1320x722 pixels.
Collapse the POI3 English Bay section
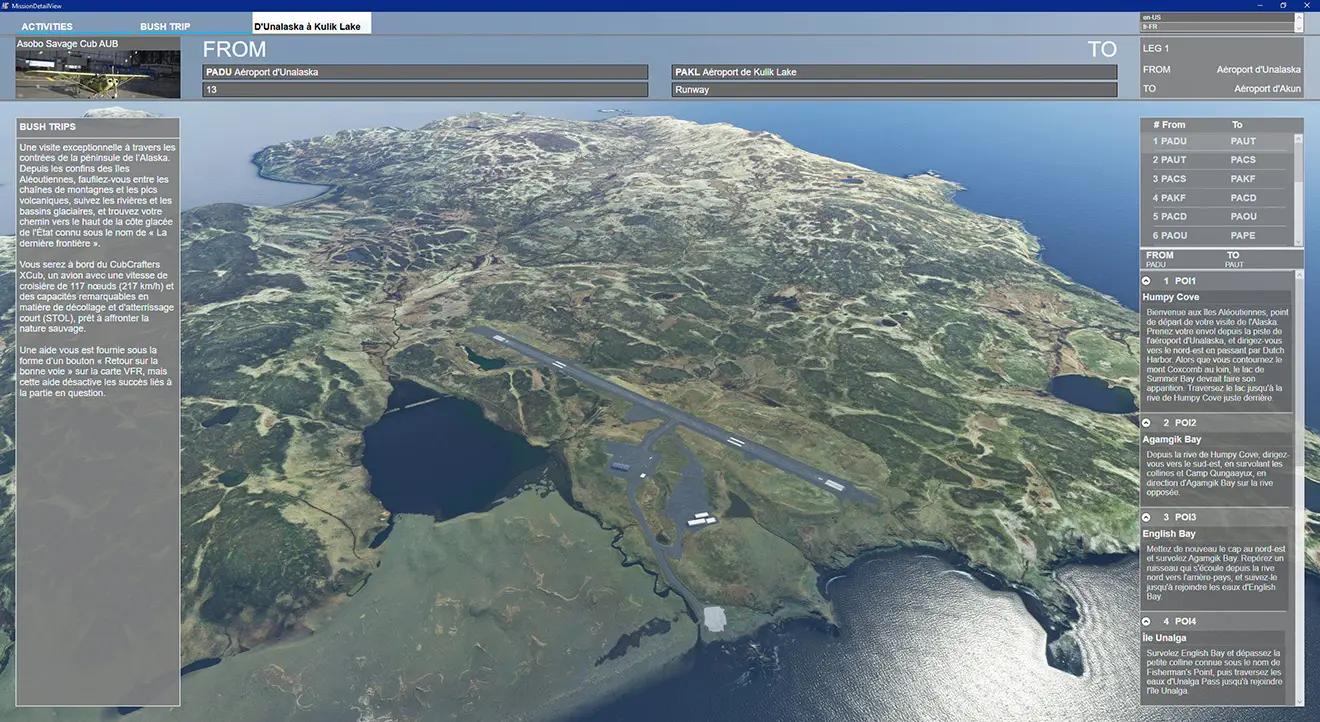pos(1146,517)
